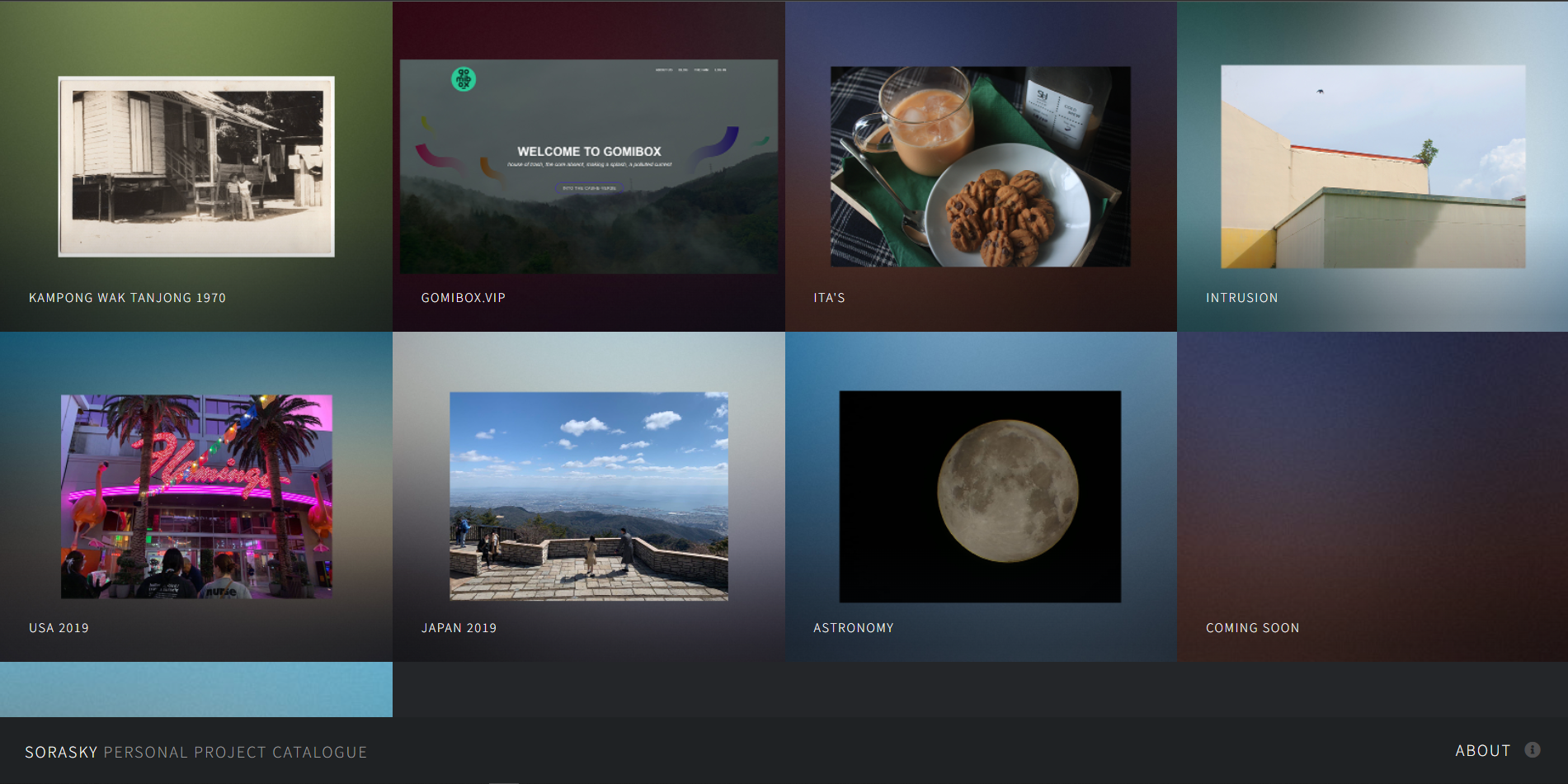The image size is (1568, 784).
Task: Click the partially visible blue tile
Action: click(x=196, y=689)
